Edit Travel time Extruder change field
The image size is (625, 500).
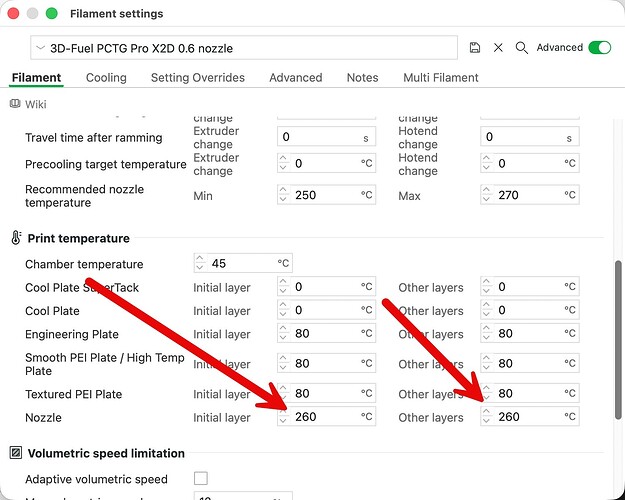coord(326,137)
